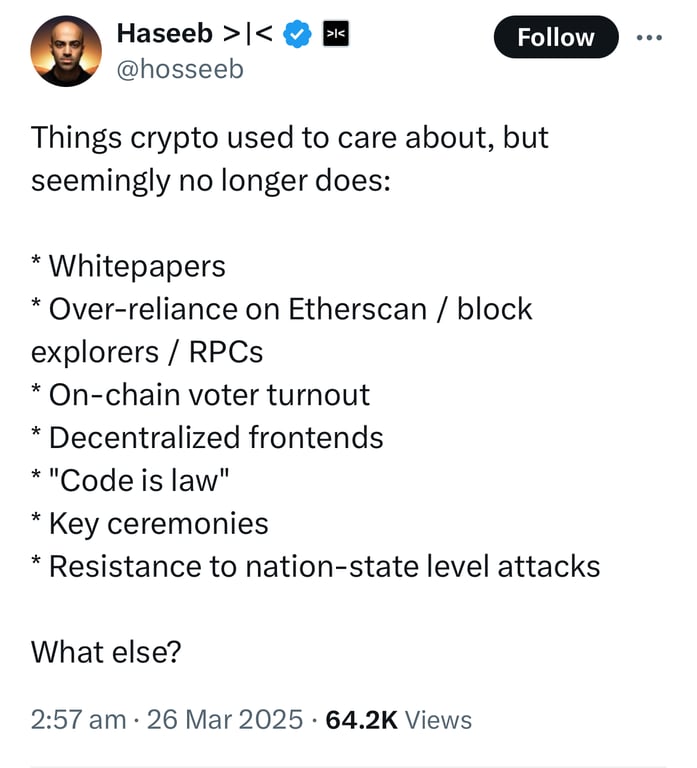Open the 64.2K Views count
The height and width of the screenshot is (768, 697).
(x=399, y=720)
